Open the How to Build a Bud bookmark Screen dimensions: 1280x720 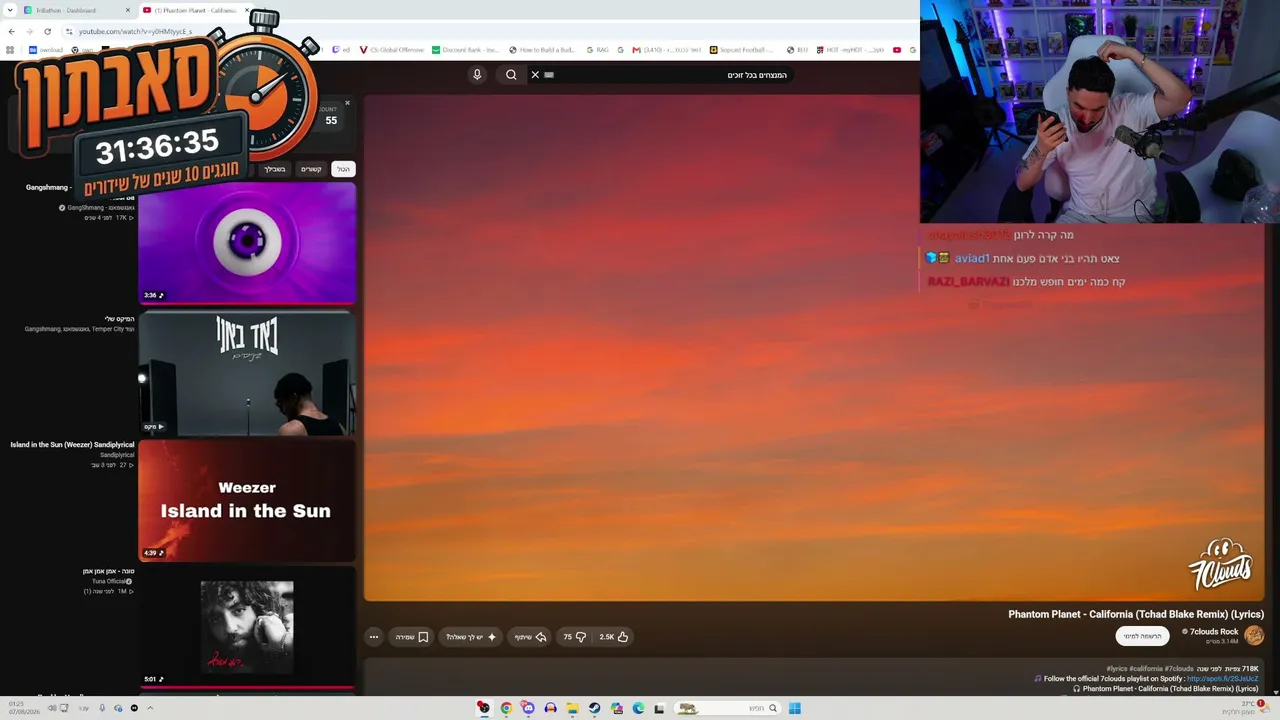tap(542, 49)
